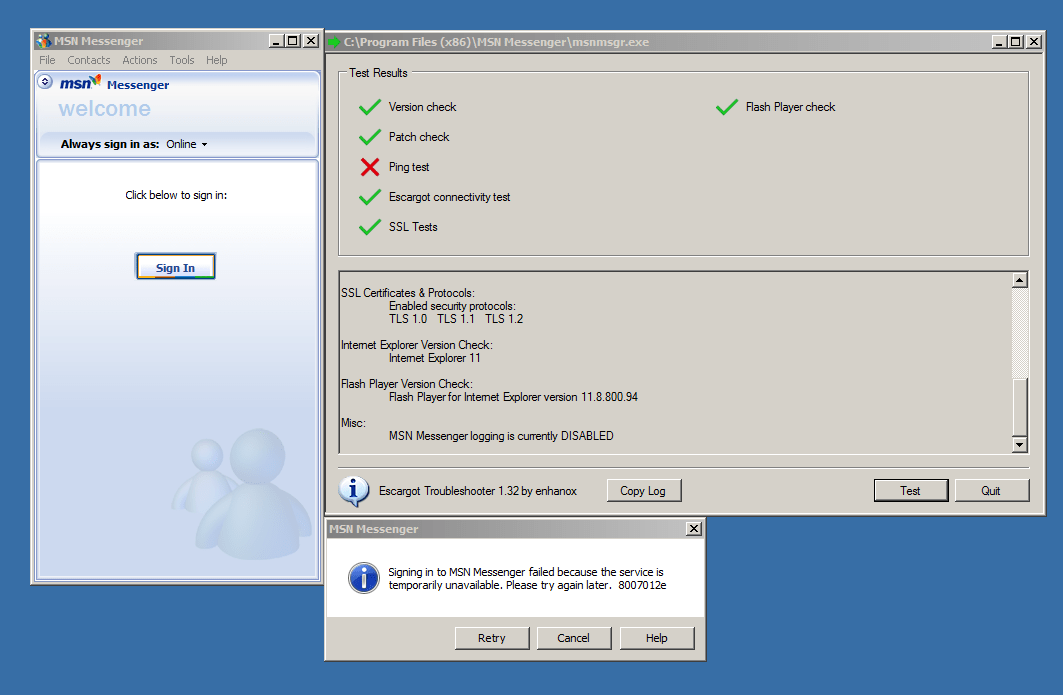
Task: Click the Sign In button
Action: 176,266
